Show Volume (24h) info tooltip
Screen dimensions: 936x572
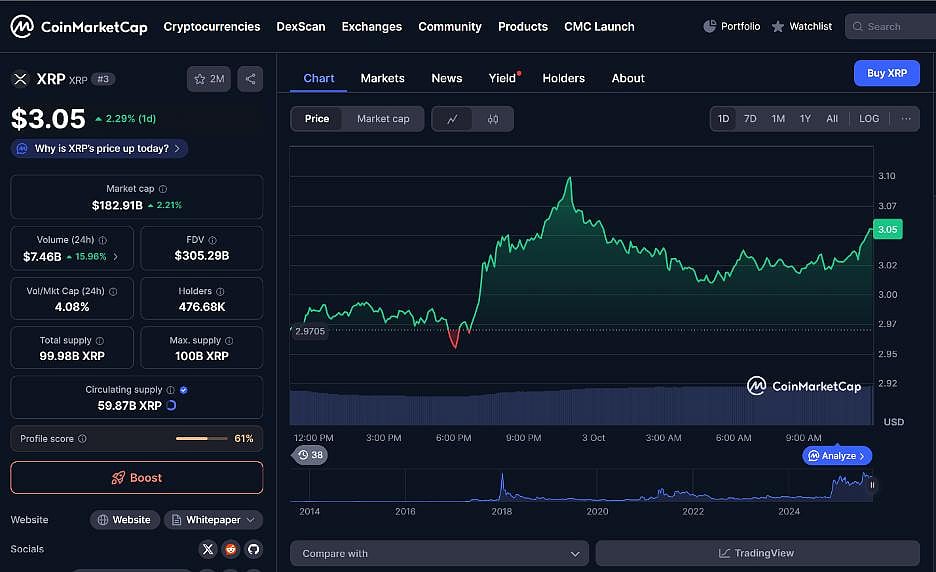pos(103,240)
